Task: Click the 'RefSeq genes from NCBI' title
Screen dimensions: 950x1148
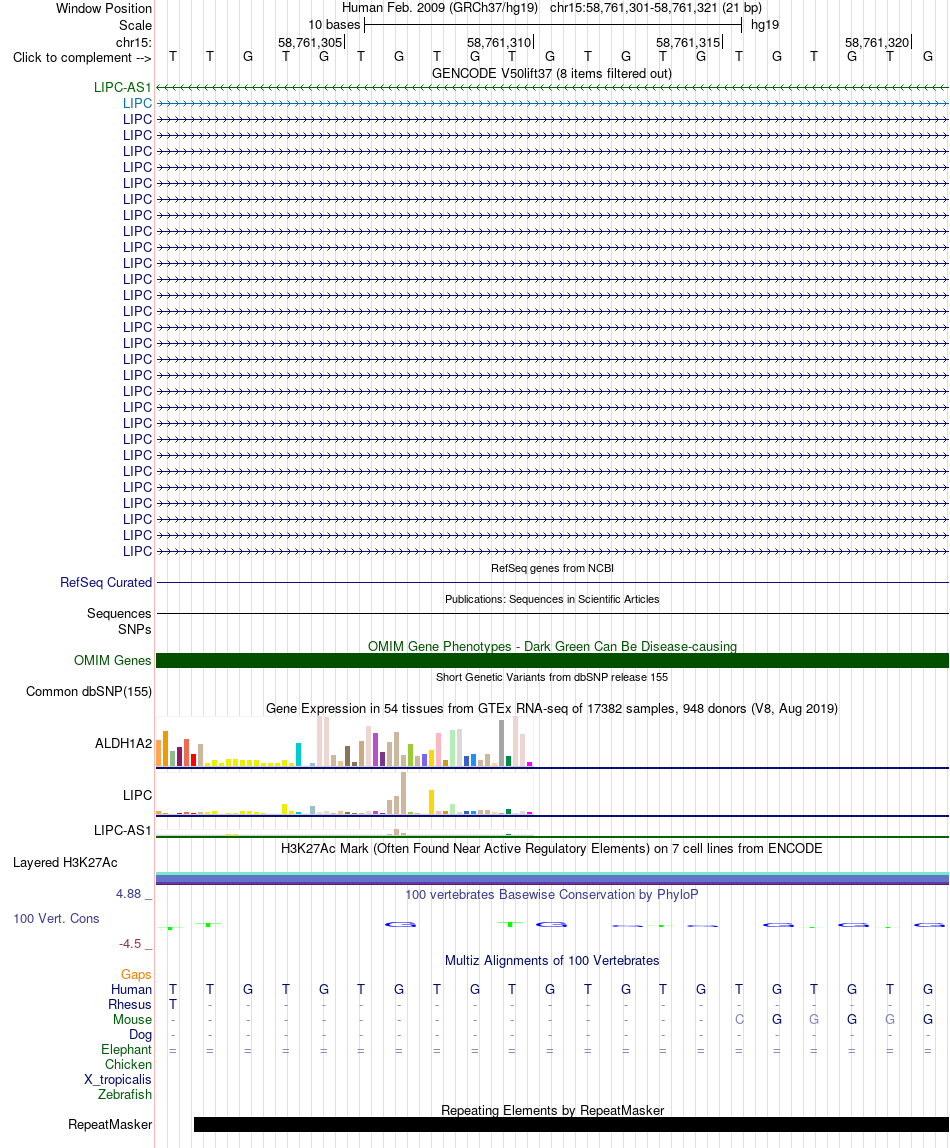Action: click(553, 568)
